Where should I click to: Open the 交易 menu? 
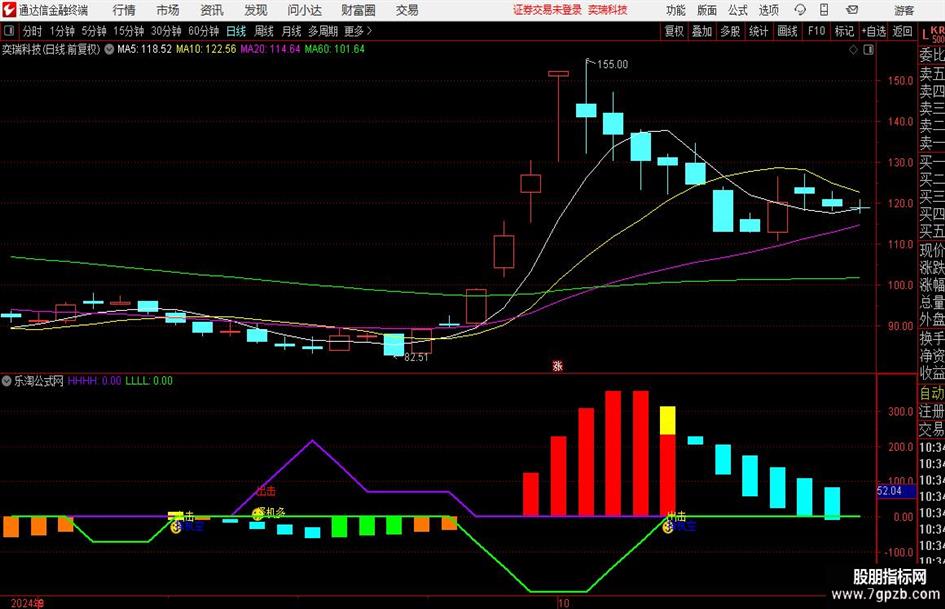pos(407,10)
